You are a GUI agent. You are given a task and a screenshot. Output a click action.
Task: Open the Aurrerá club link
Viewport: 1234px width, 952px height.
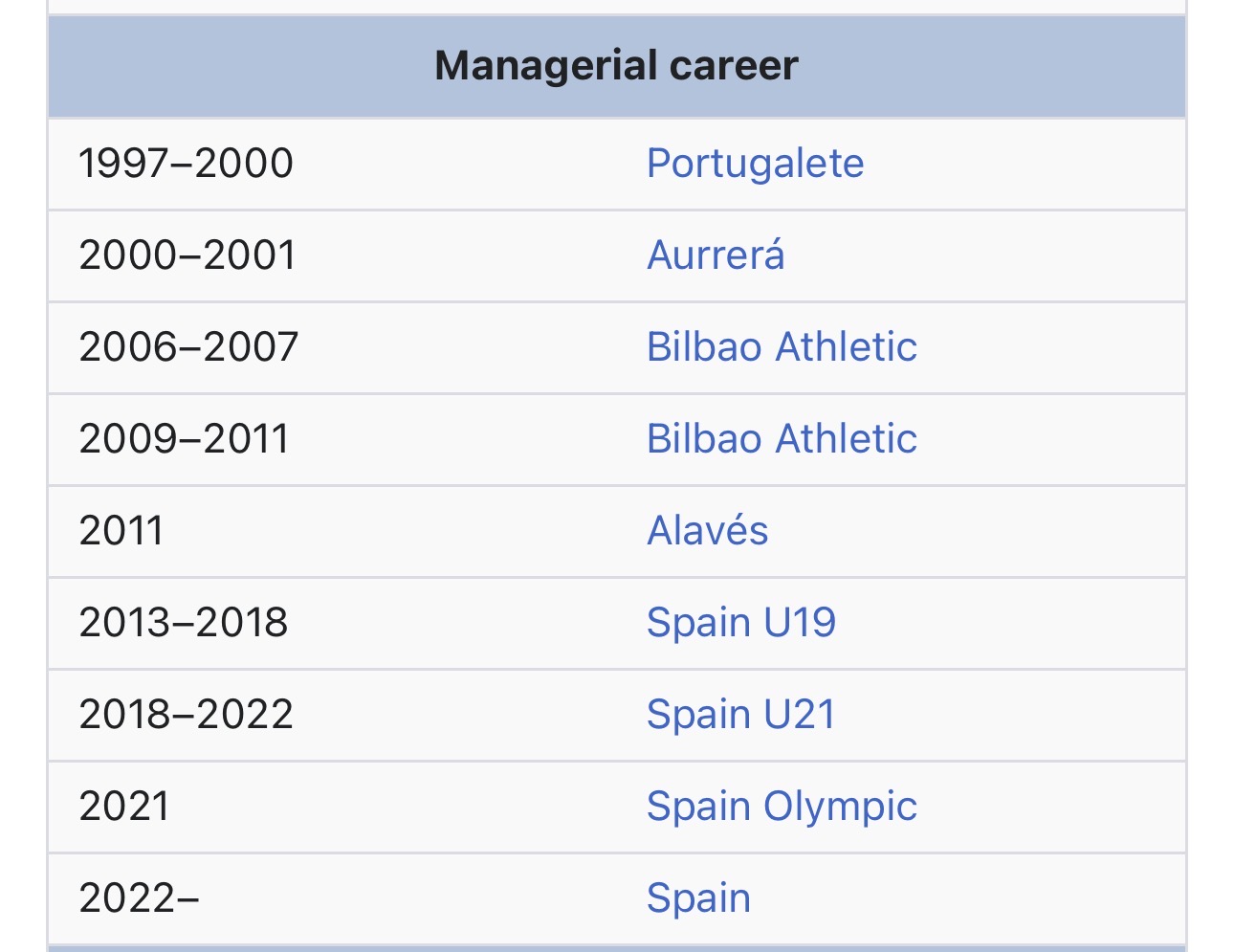pos(716,255)
